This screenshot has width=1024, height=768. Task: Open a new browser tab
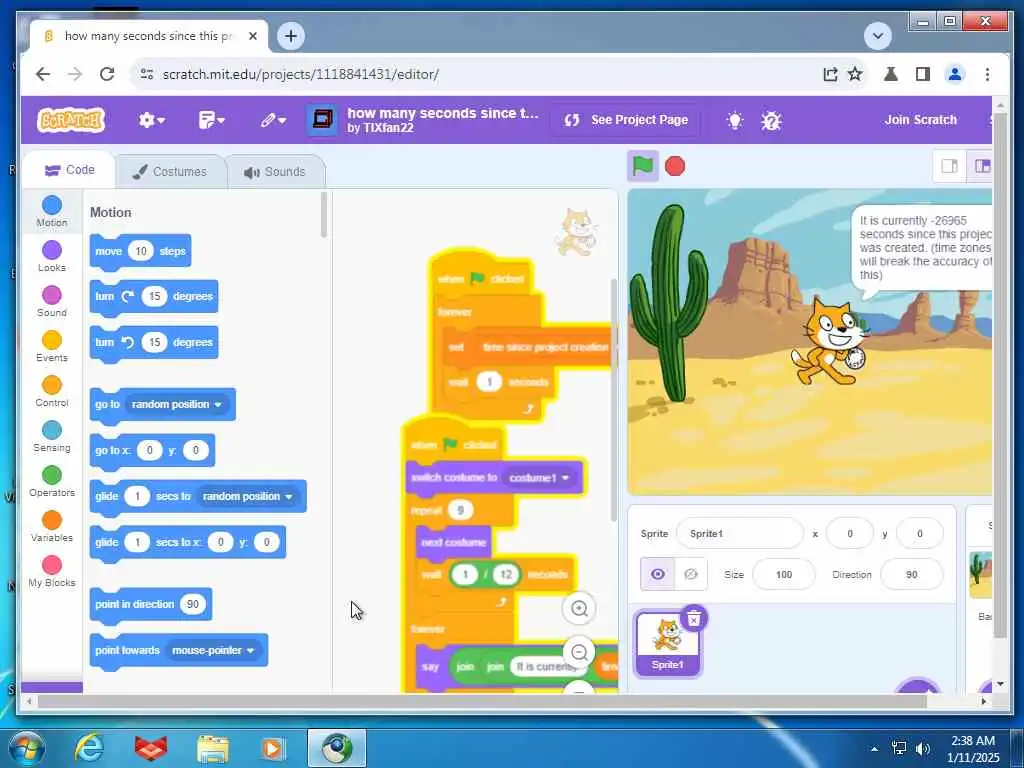pos(291,36)
